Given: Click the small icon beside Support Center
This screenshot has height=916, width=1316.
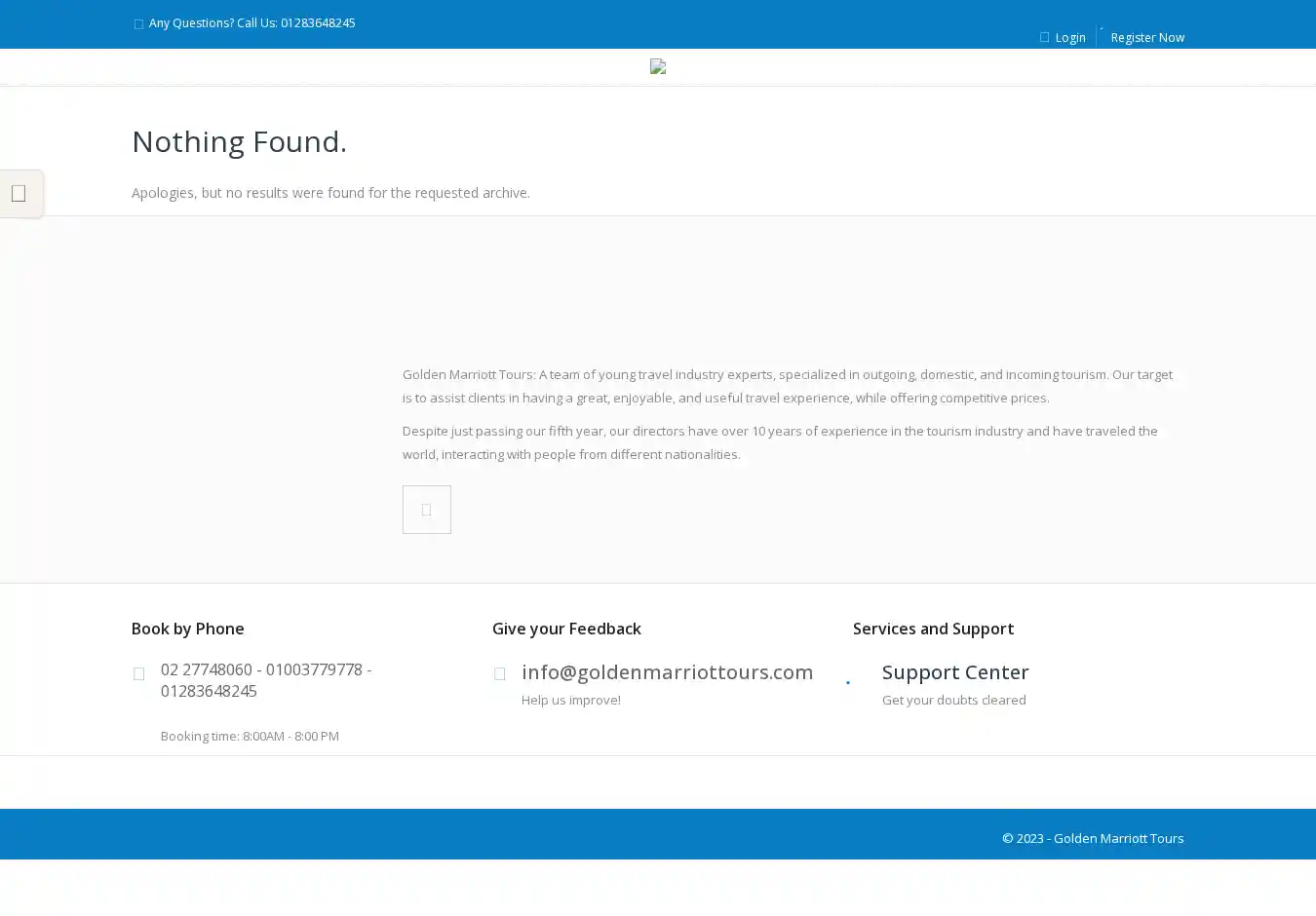Looking at the screenshot, I should (848, 682).
